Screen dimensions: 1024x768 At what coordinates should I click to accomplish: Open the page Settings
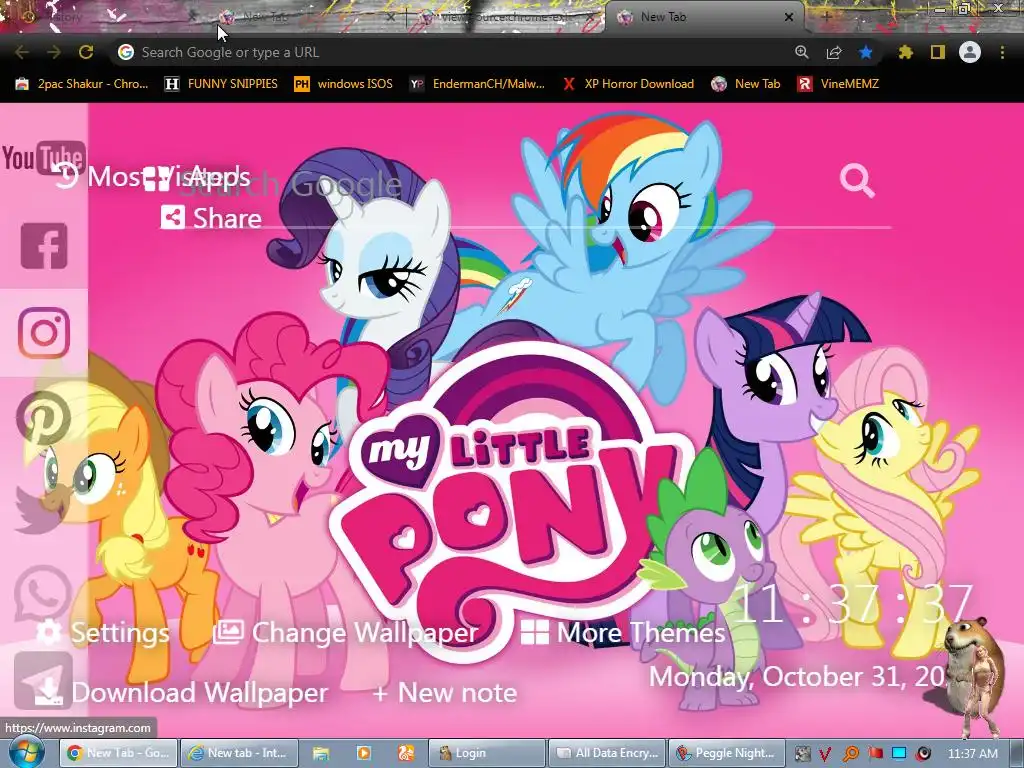[102, 632]
